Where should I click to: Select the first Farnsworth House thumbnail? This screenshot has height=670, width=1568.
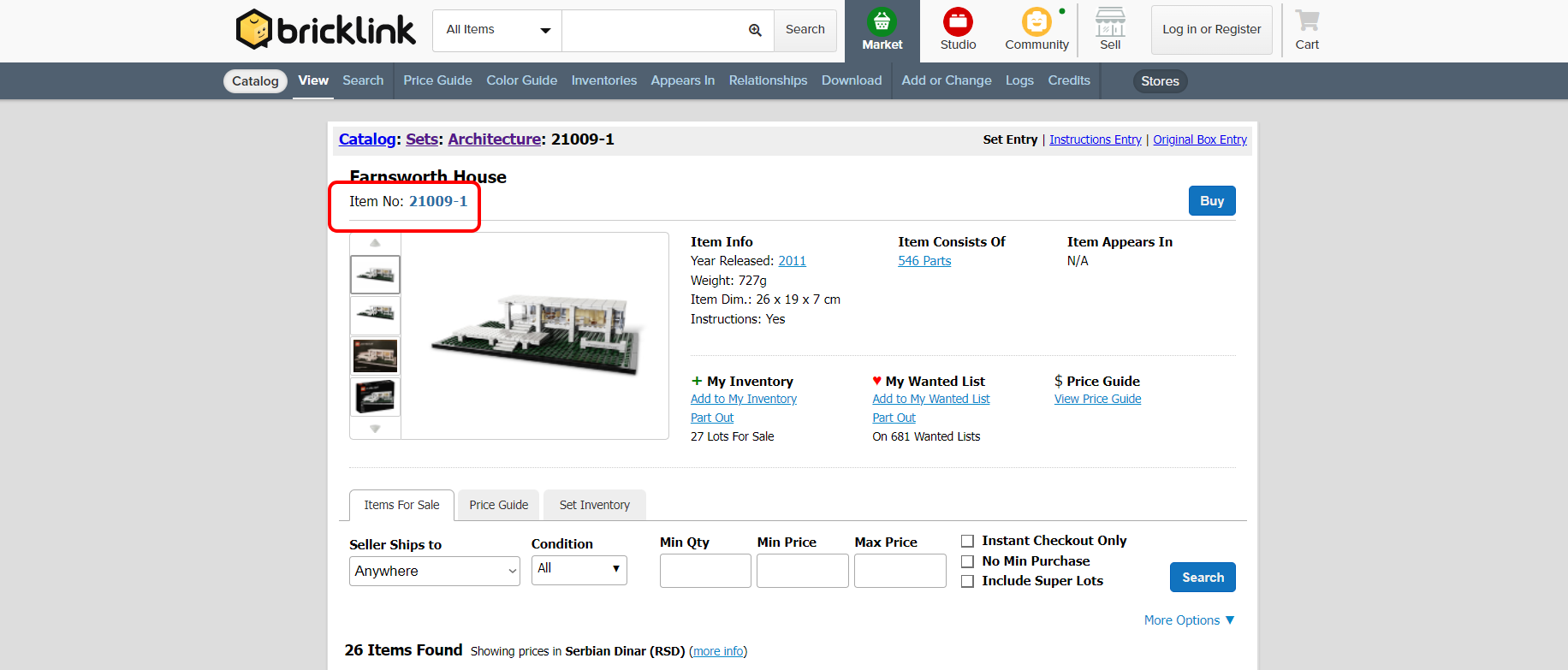375,275
